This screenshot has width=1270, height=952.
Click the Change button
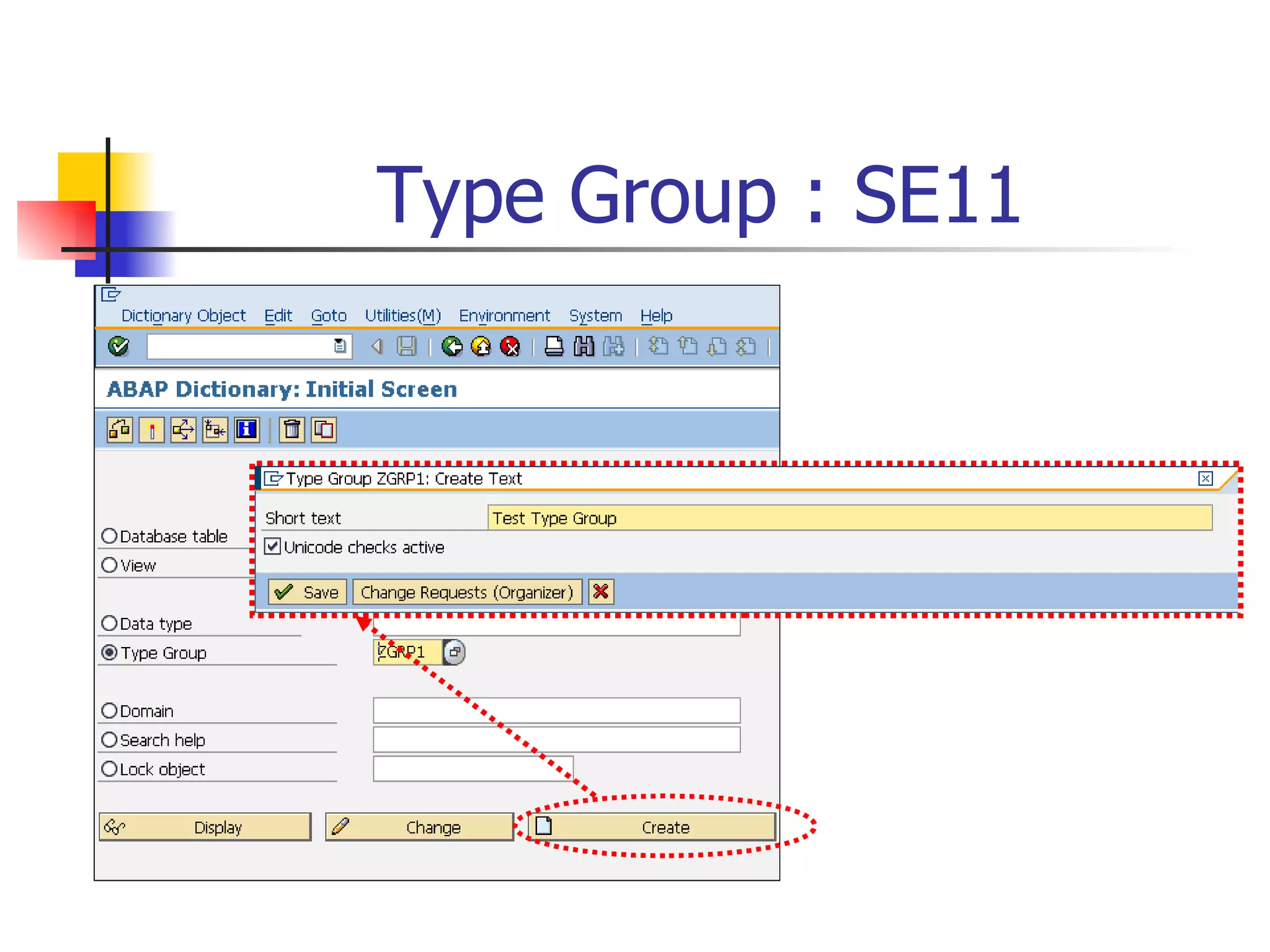tap(420, 827)
